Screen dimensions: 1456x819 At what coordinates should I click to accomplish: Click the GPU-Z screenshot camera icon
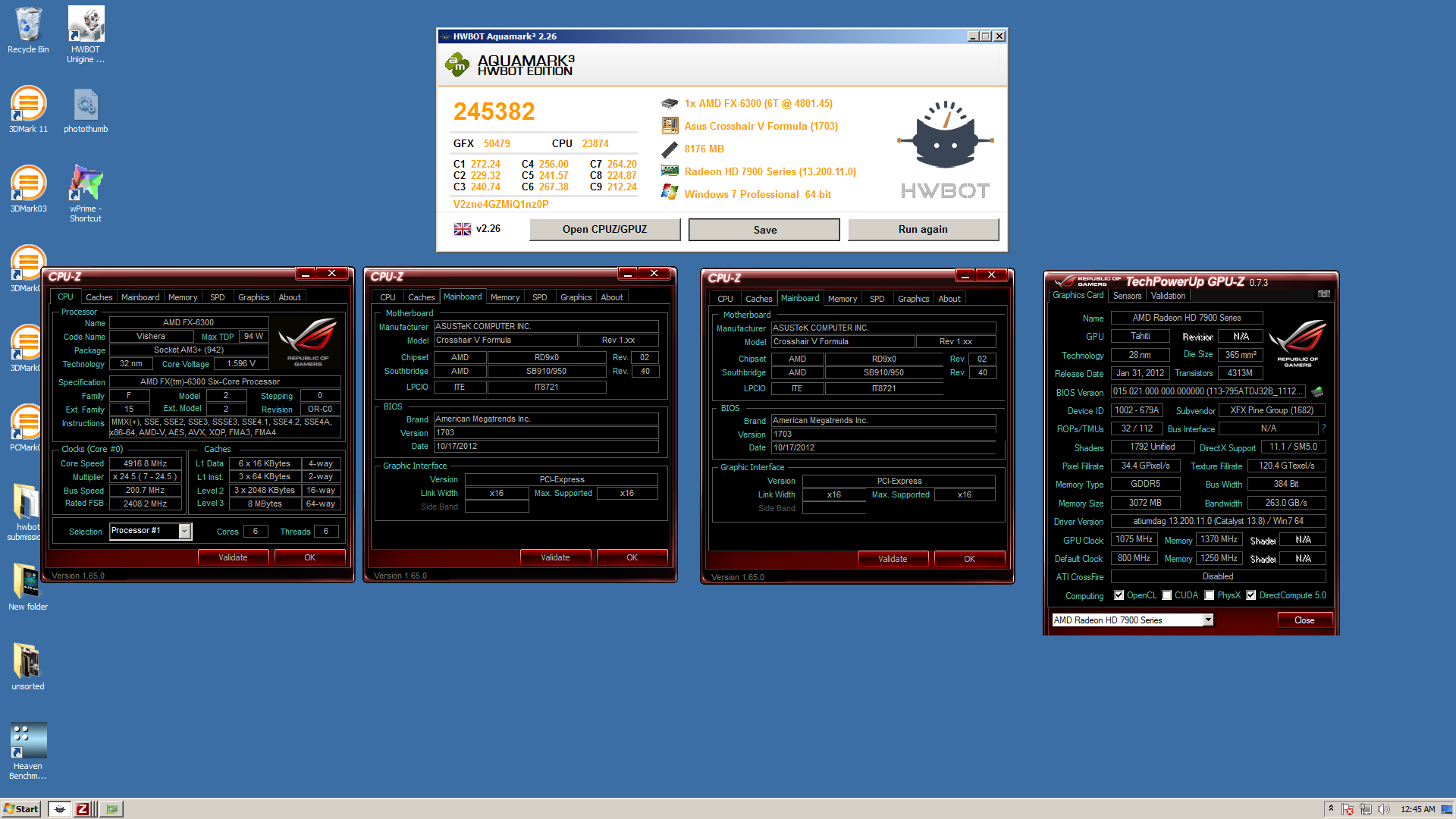1323,294
